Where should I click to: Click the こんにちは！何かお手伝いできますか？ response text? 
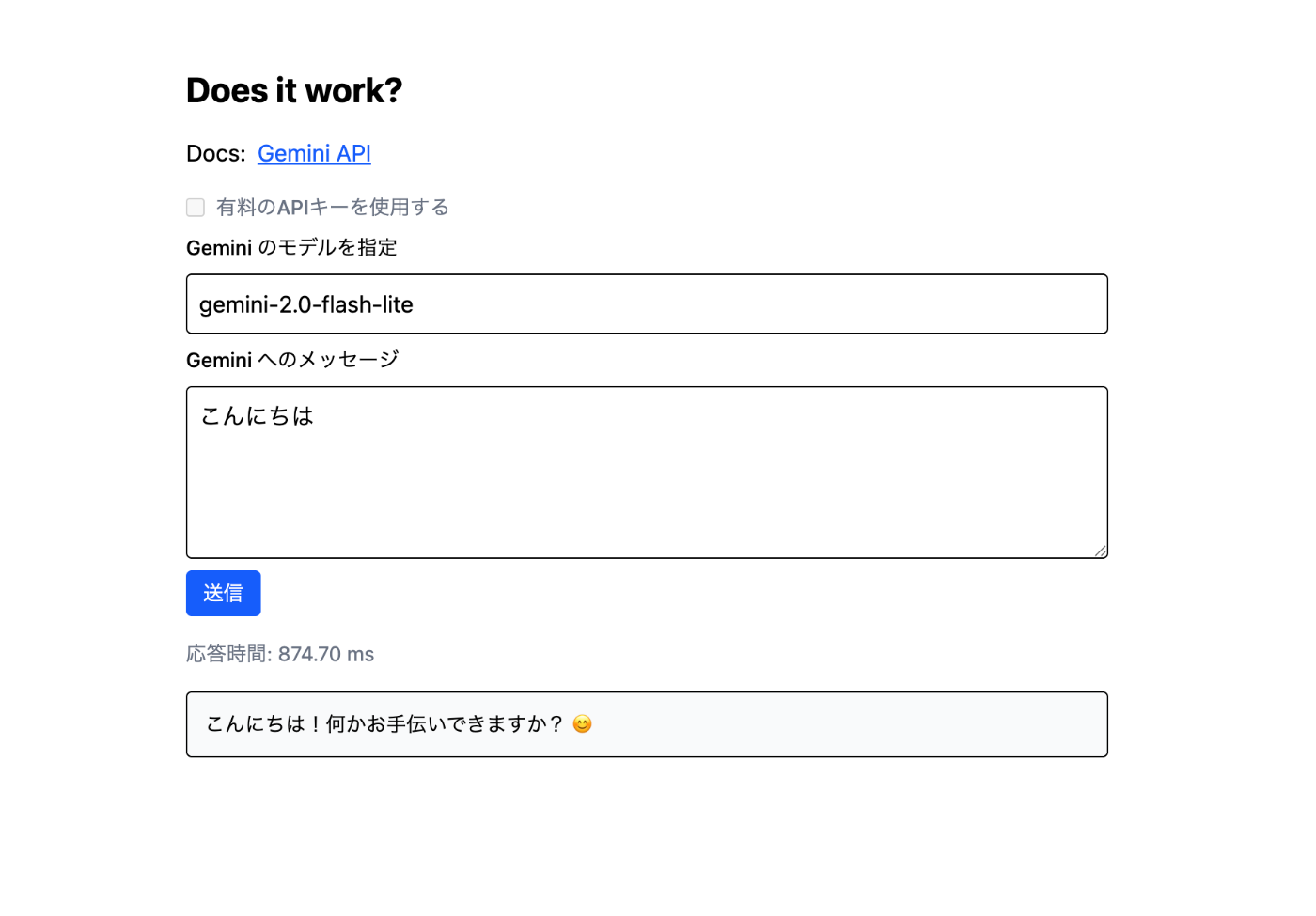[x=384, y=724]
